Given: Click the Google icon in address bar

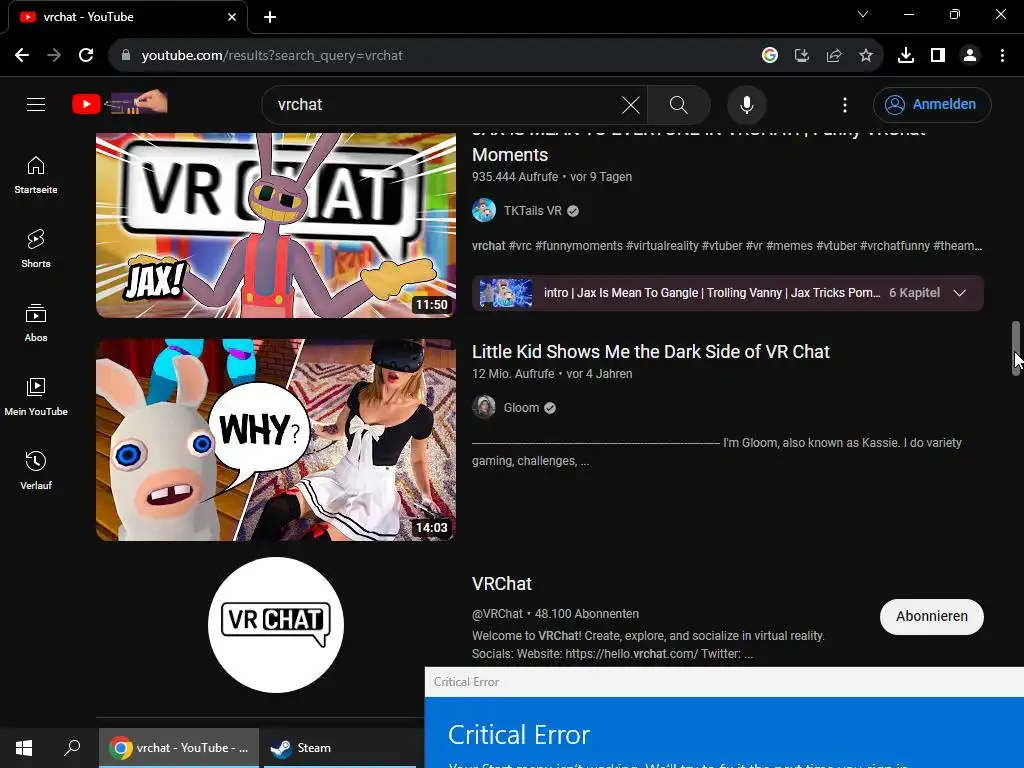Looking at the screenshot, I should click(770, 56).
